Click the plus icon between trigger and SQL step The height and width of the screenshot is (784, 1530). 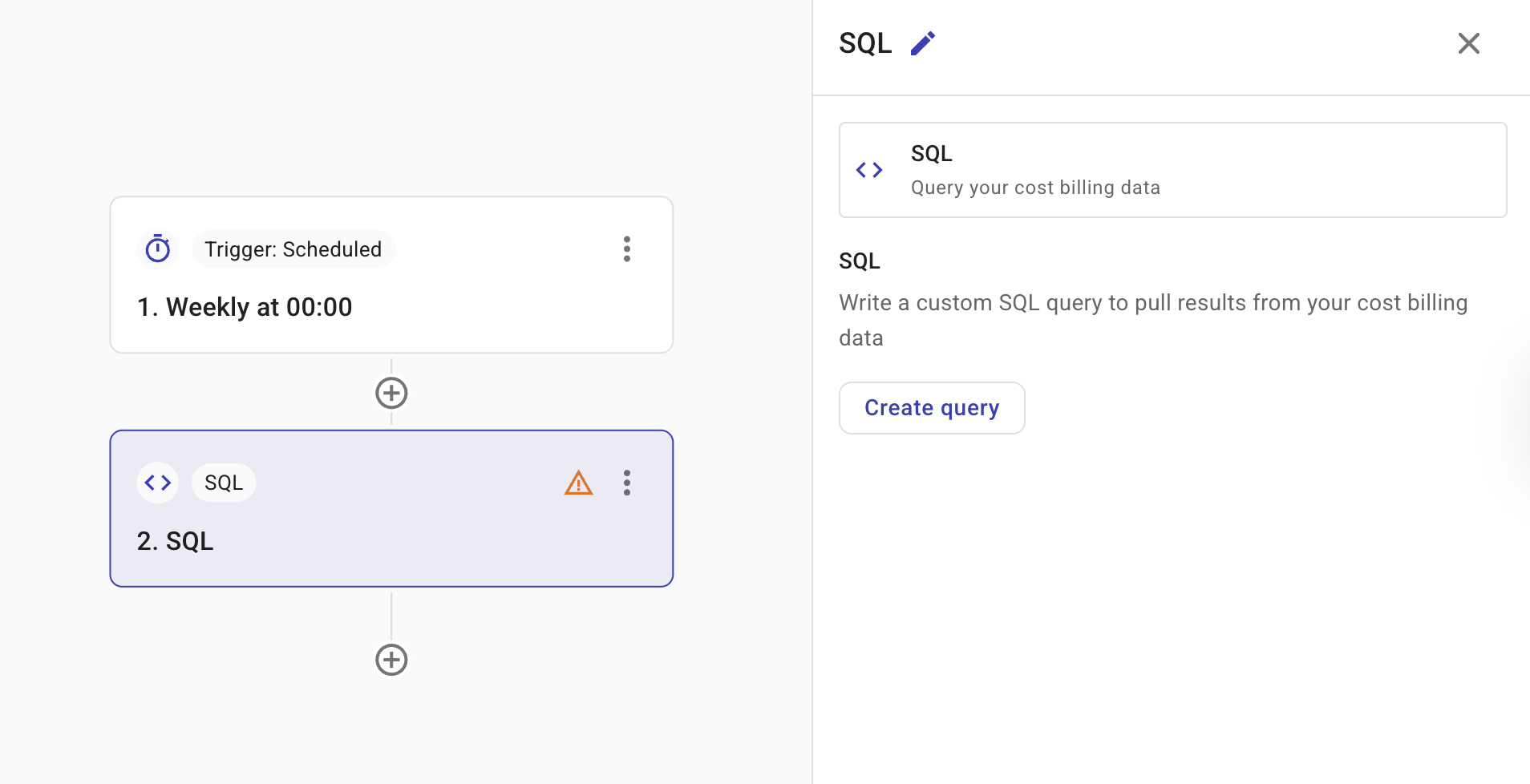click(391, 392)
